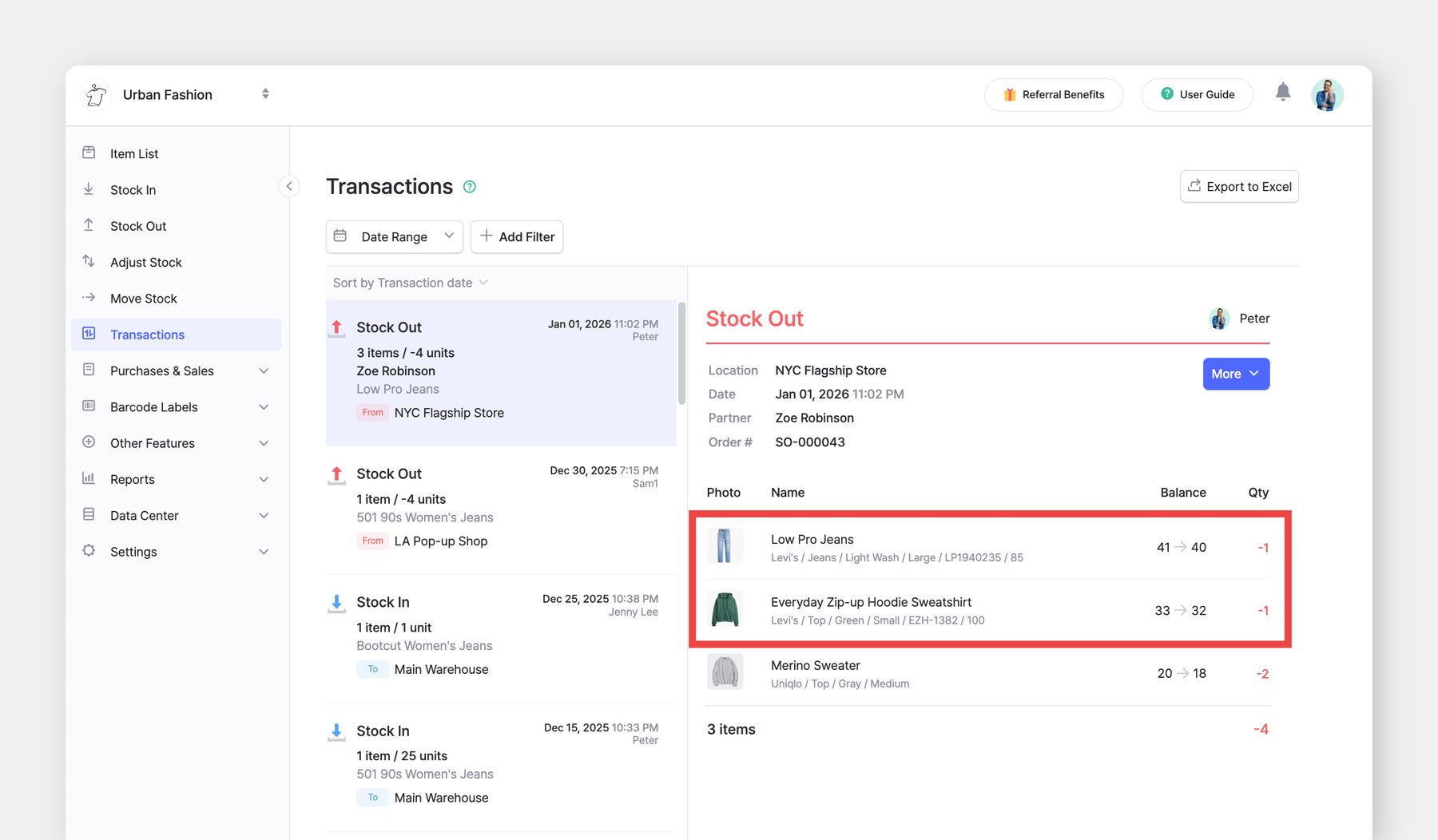
Task: Click the blue Stock In arrow on Dec 25 transaction
Action: (336, 601)
